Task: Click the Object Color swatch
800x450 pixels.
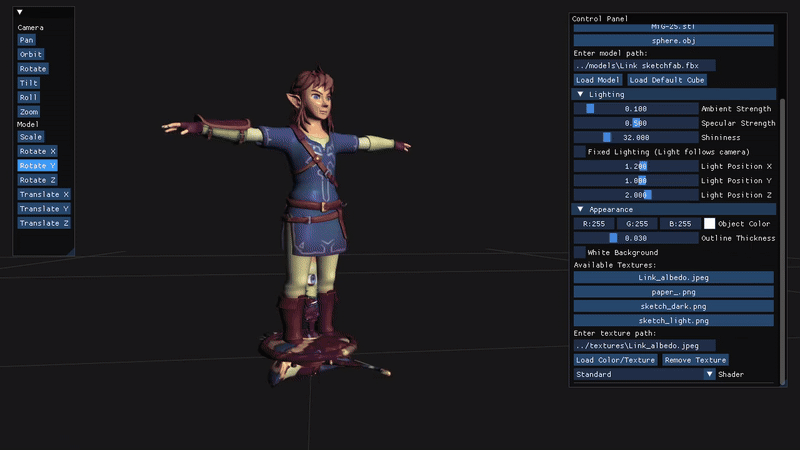Action: pos(709,223)
